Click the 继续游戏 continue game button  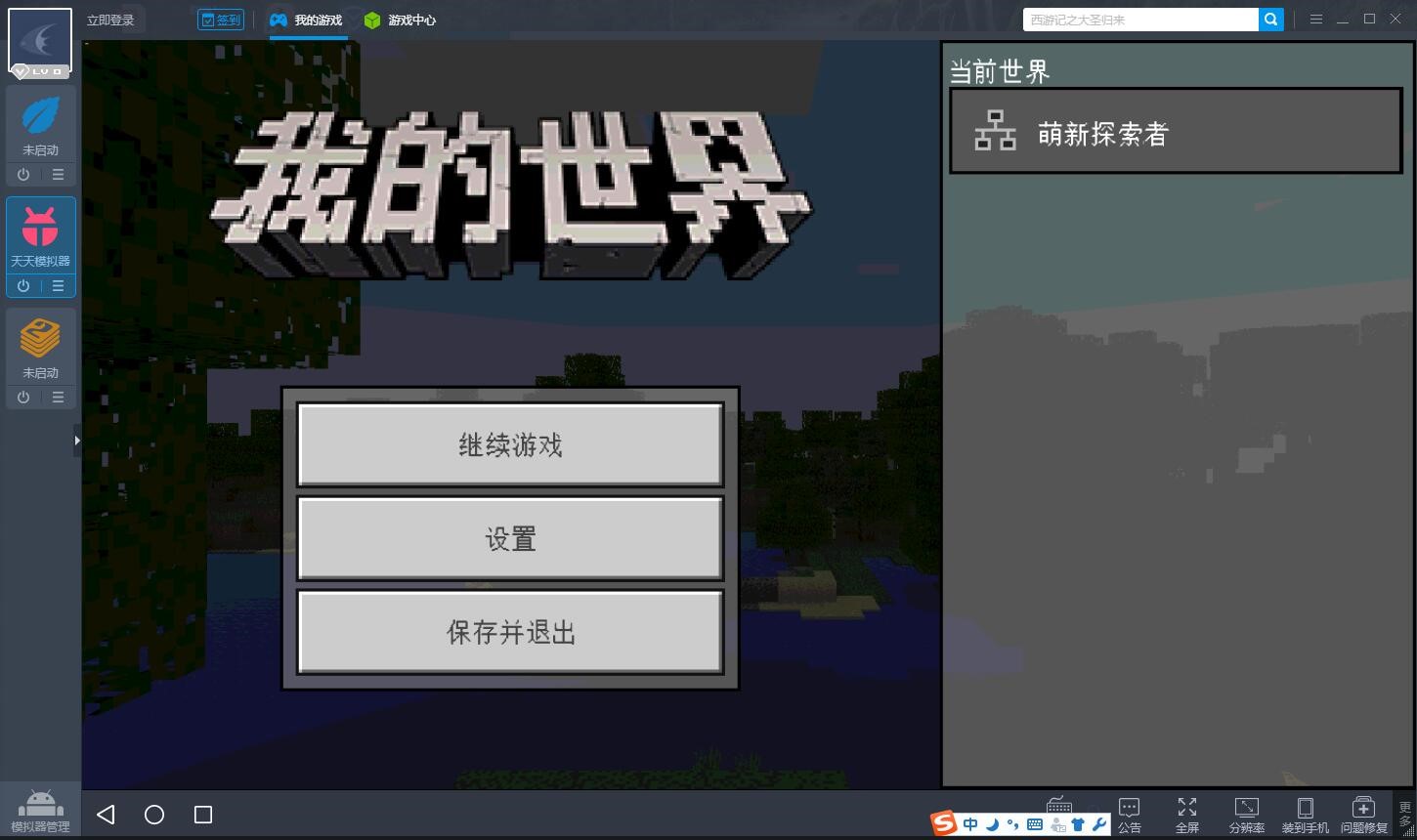510,445
